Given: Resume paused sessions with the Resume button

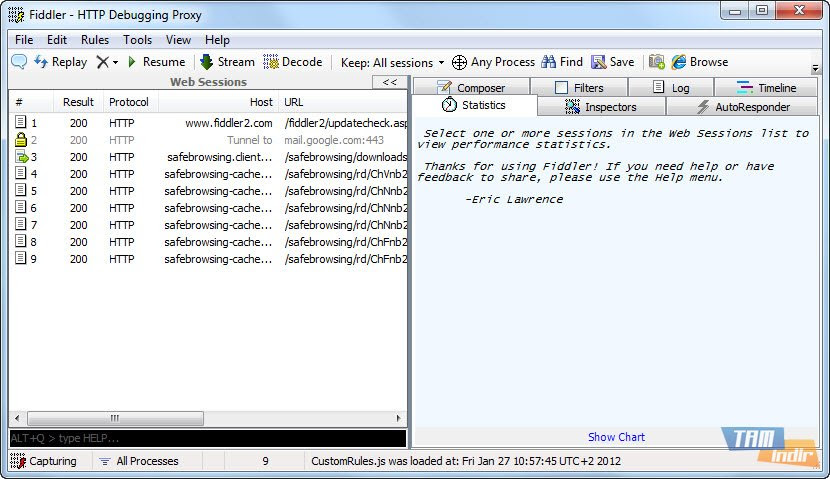Looking at the screenshot, I should [157, 62].
